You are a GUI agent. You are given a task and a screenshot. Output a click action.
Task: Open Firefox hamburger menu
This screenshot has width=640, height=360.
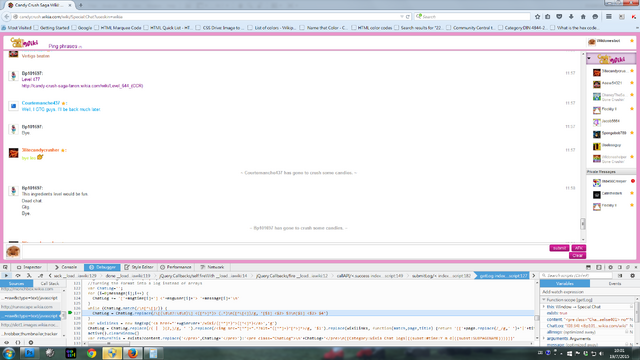pos(609,17)
